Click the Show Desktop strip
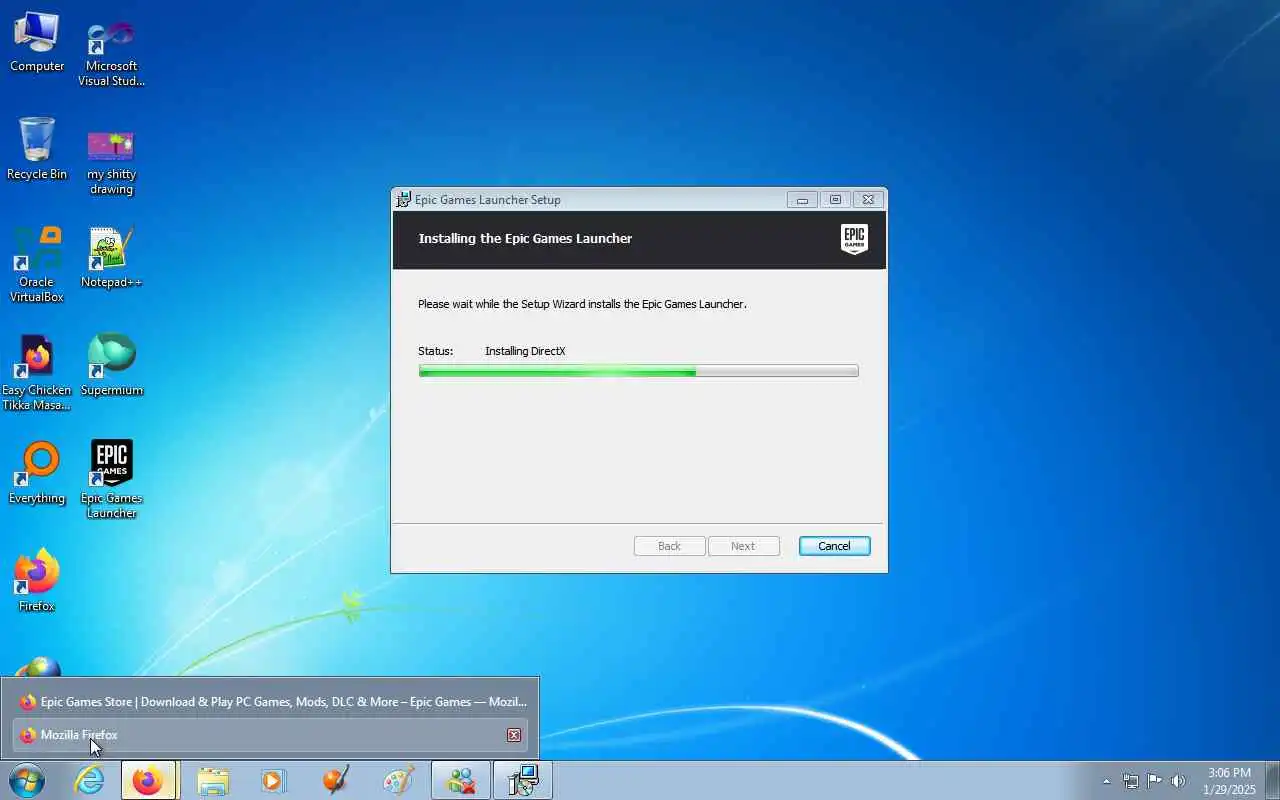The image size is (1280, 800). pyautogui.click(x=1272, y=780)
